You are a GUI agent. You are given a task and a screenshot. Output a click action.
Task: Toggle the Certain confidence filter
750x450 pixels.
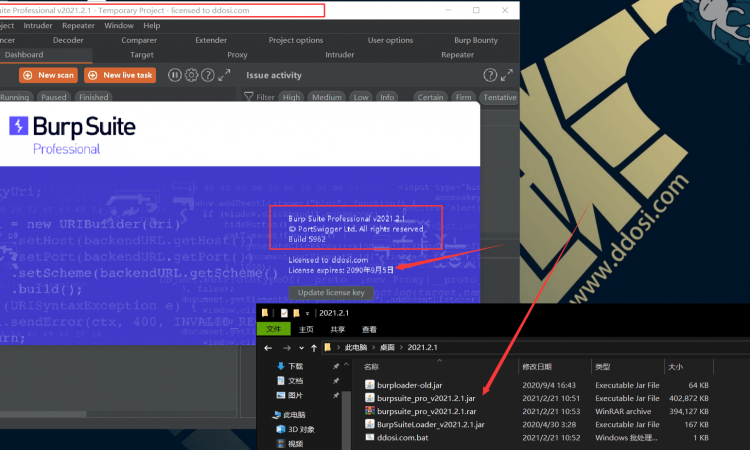(430, 97)
